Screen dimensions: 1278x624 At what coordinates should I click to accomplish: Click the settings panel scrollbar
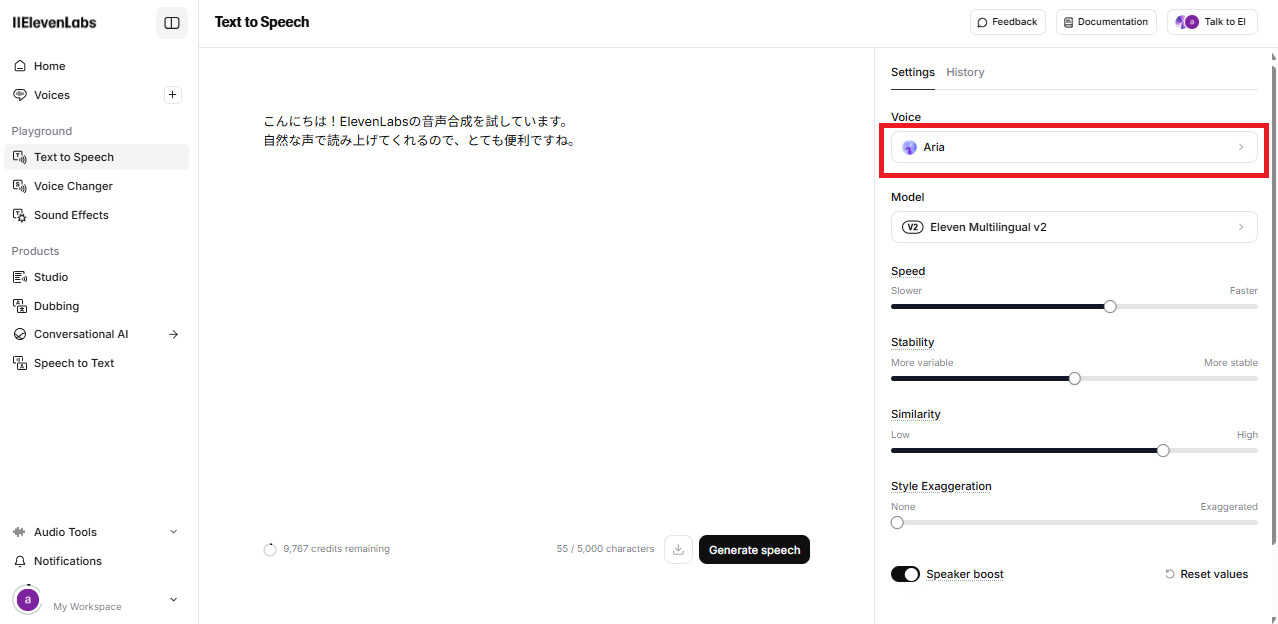(1273, 305)
